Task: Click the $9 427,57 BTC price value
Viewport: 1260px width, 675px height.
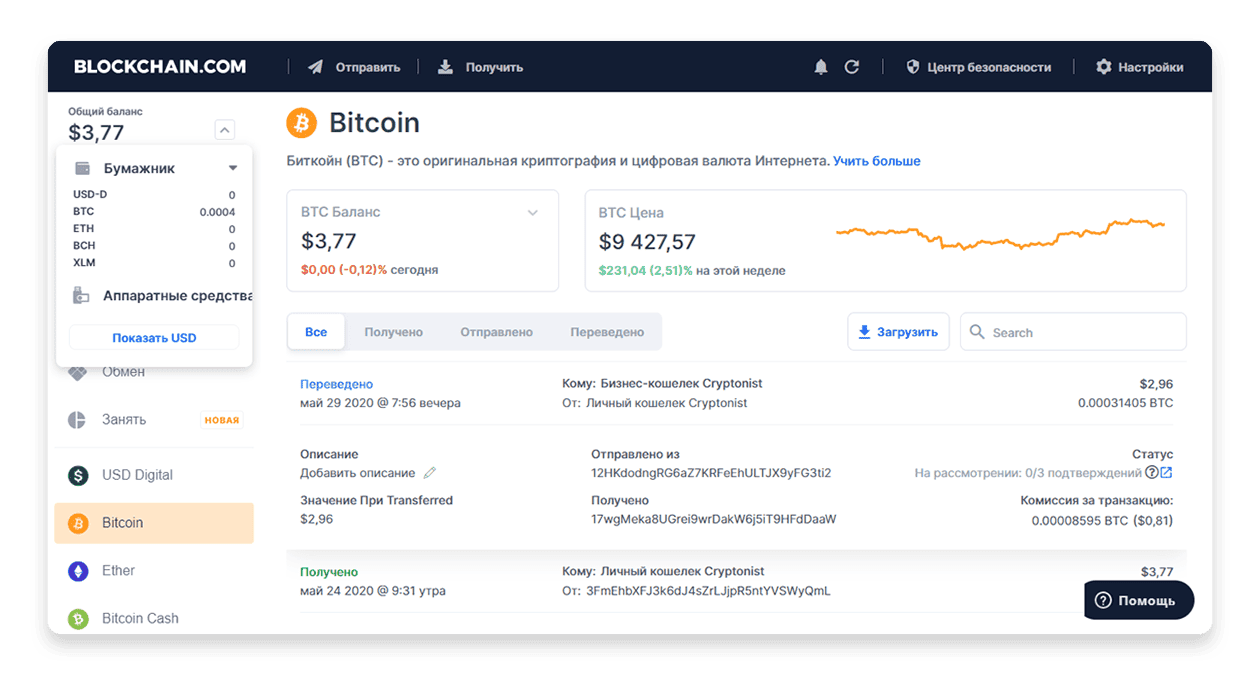Action: pyautogui.click(x=647, y=242)
